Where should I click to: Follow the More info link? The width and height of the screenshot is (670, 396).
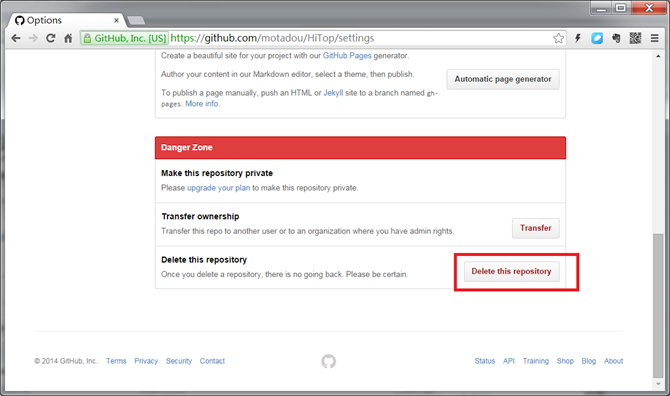tap(202, 104)
